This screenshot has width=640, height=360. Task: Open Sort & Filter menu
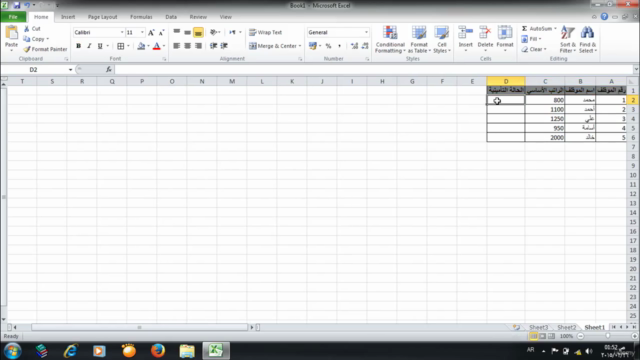pos(568,39)
